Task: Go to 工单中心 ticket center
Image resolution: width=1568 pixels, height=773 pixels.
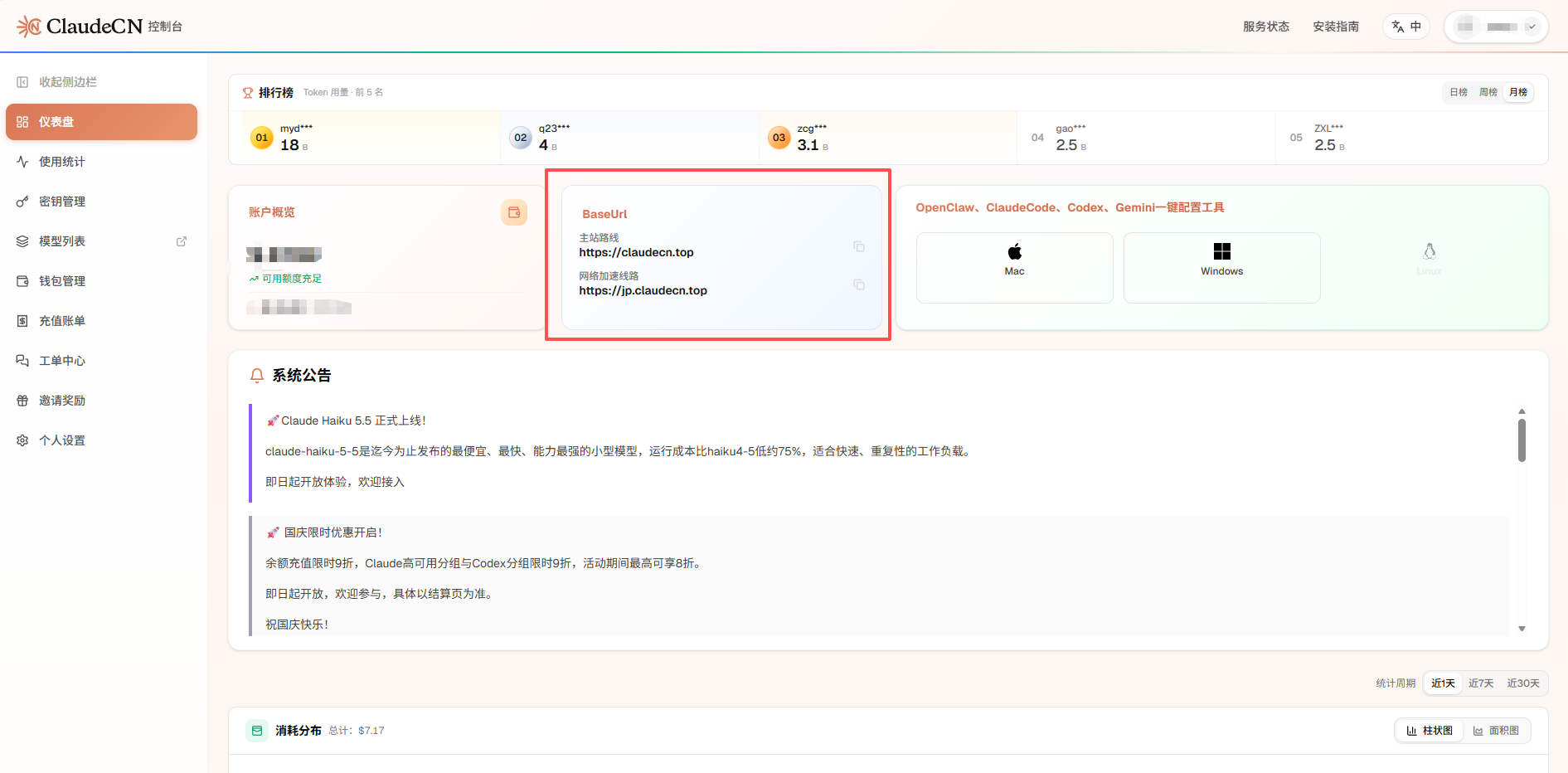Action: (x=101, y=361)
